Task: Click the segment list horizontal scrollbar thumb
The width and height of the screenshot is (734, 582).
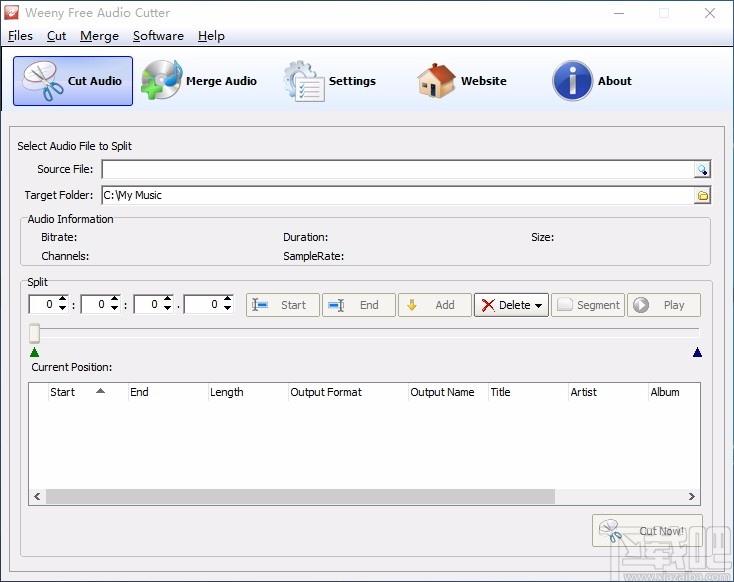Action: coord(301,496)
